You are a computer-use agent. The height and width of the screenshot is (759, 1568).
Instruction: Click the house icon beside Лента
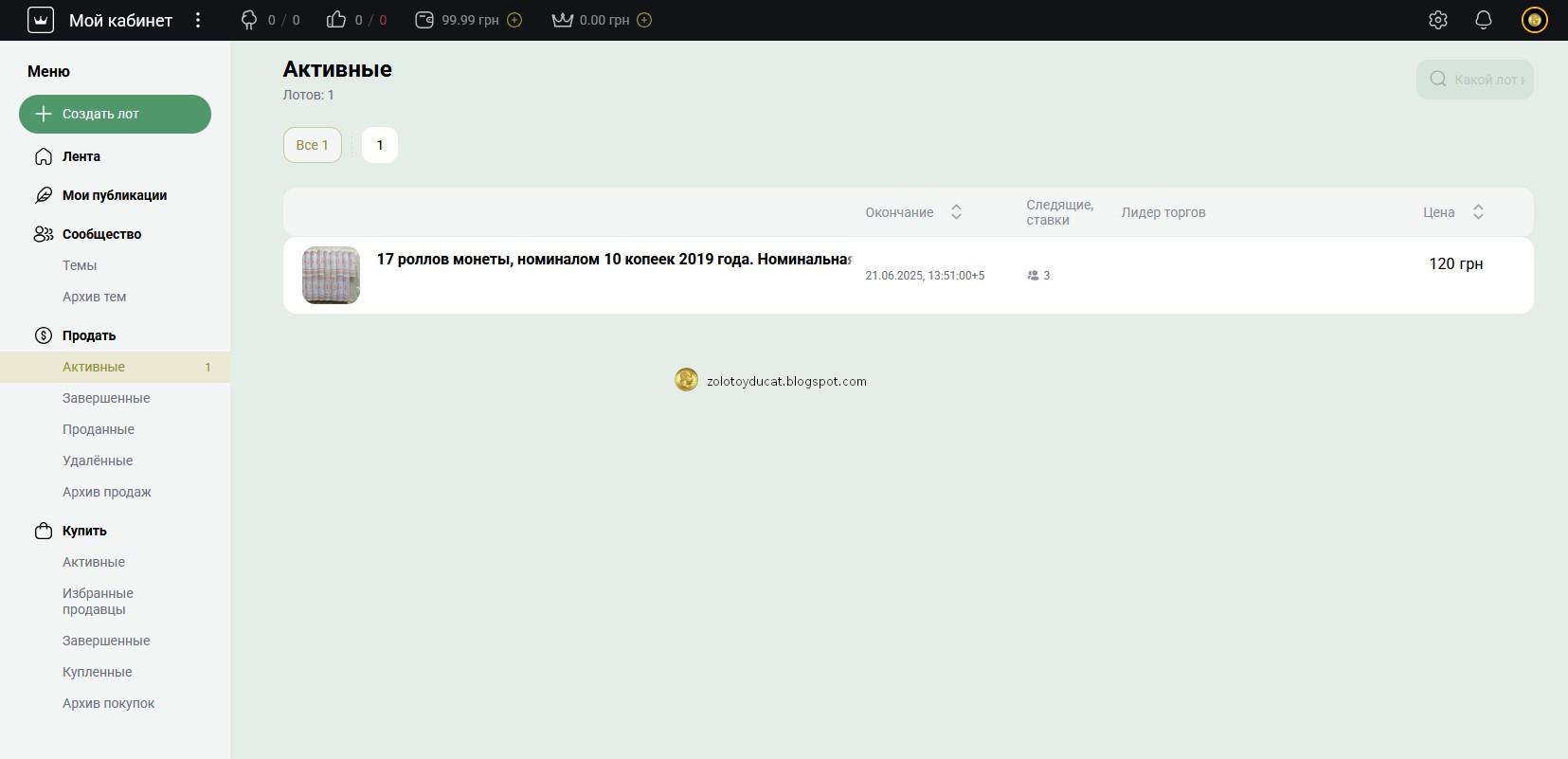coord(44,156)
